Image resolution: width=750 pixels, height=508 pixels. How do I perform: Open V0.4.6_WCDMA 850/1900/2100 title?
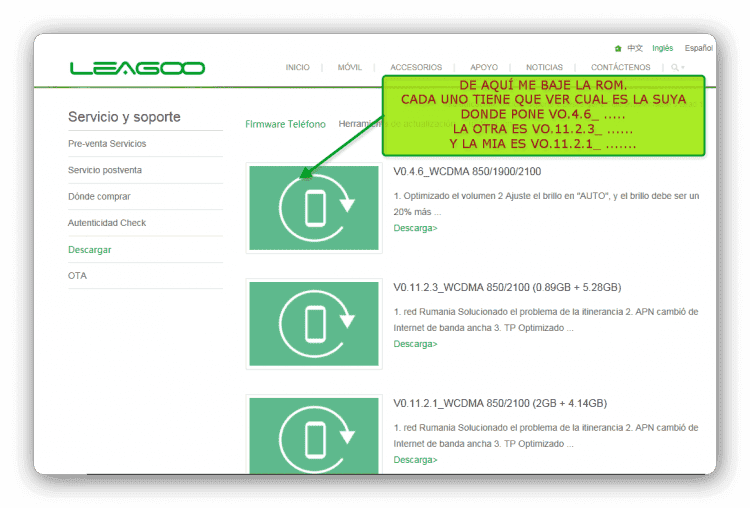(x=467, y=172)
